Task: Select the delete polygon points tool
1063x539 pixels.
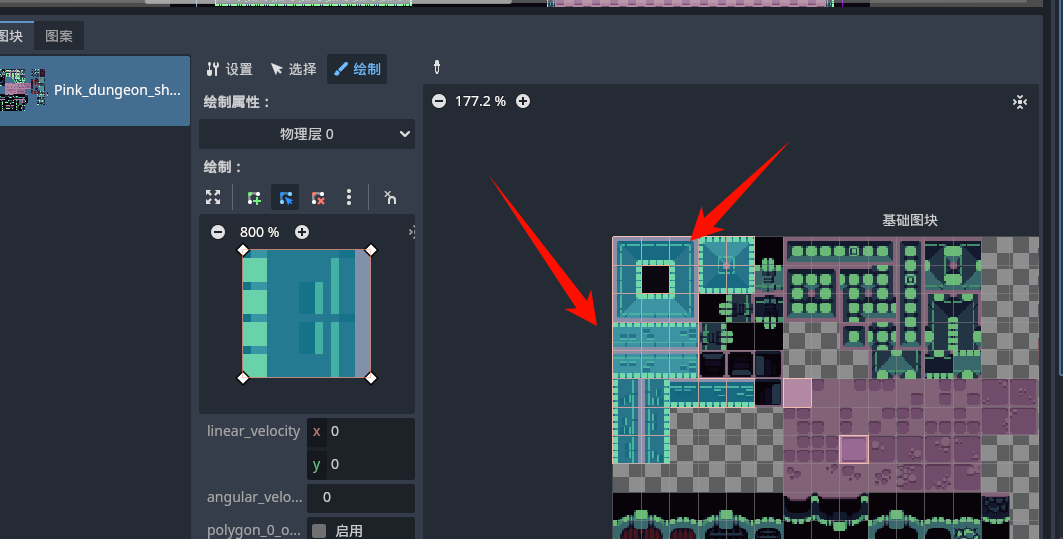Action: tap(317, 198)
